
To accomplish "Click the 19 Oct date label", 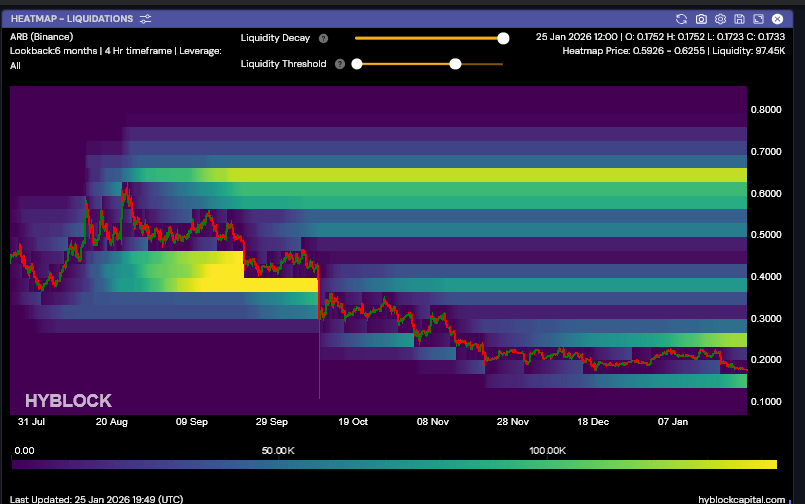I will coord(353,422).
